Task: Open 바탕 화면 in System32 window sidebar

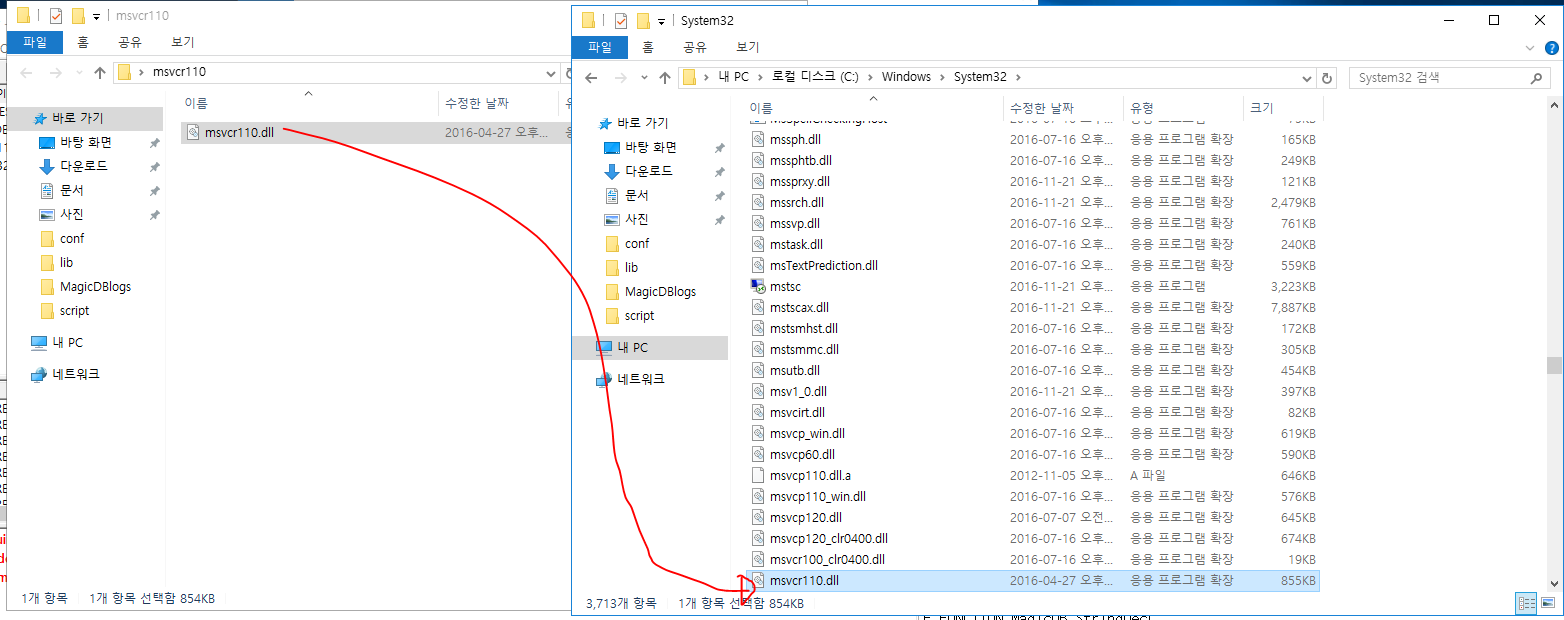Action: 650,147
